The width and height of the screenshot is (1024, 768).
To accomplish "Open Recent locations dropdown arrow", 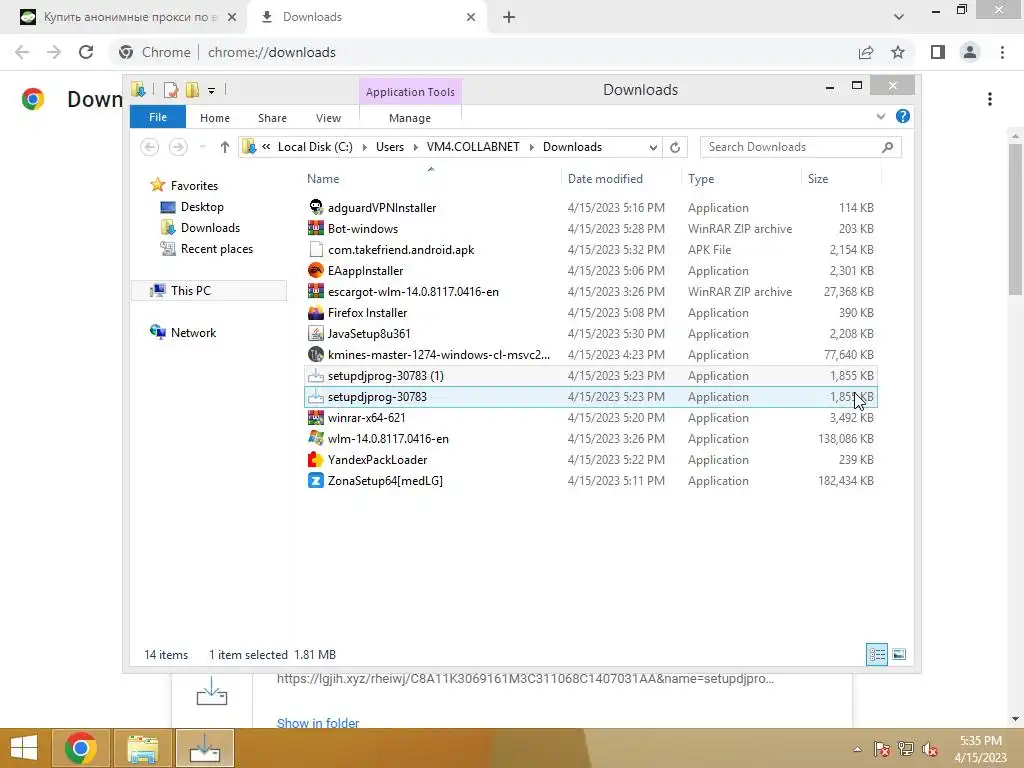I will click(202, 147).
